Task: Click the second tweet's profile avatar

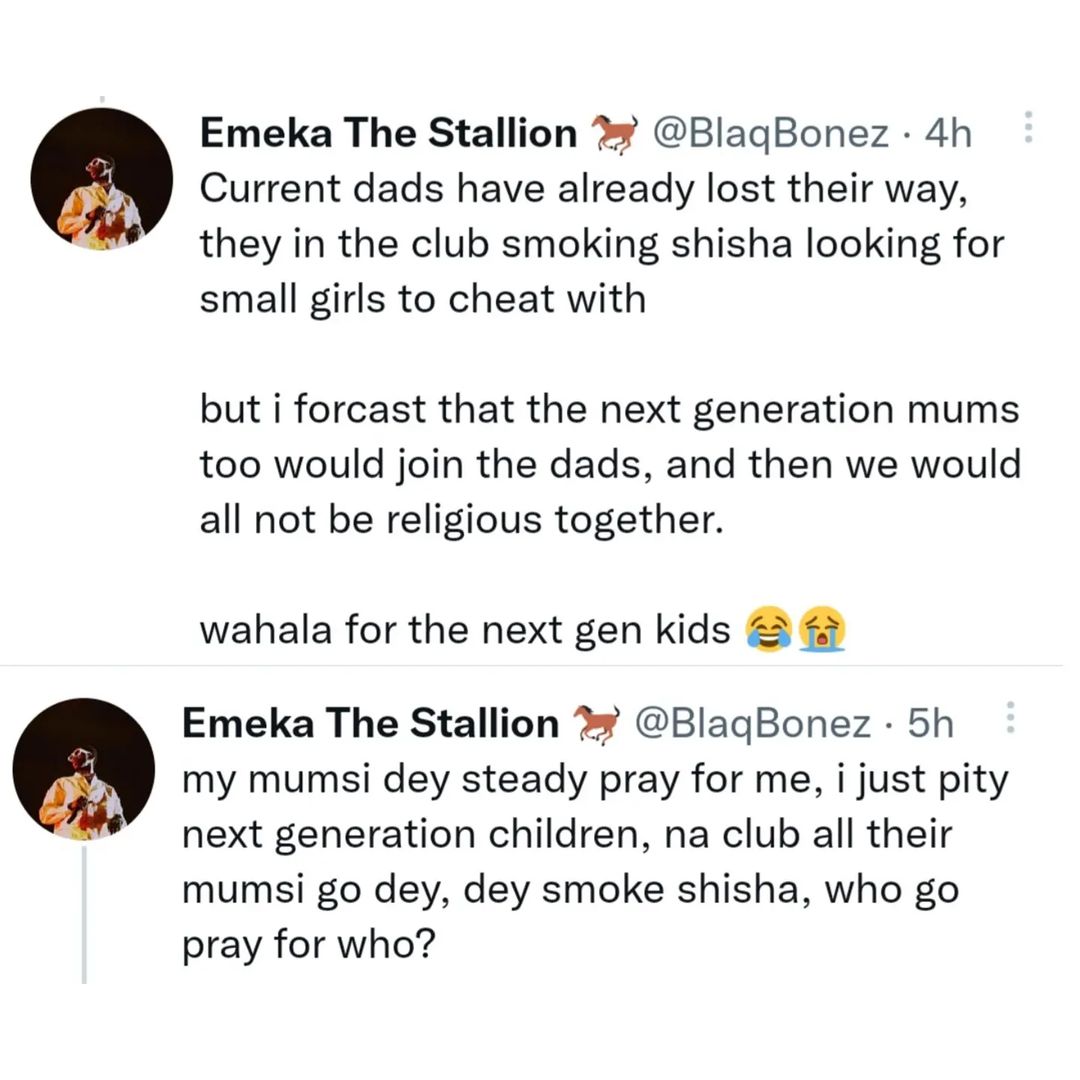Action: (x=83, y=769)
